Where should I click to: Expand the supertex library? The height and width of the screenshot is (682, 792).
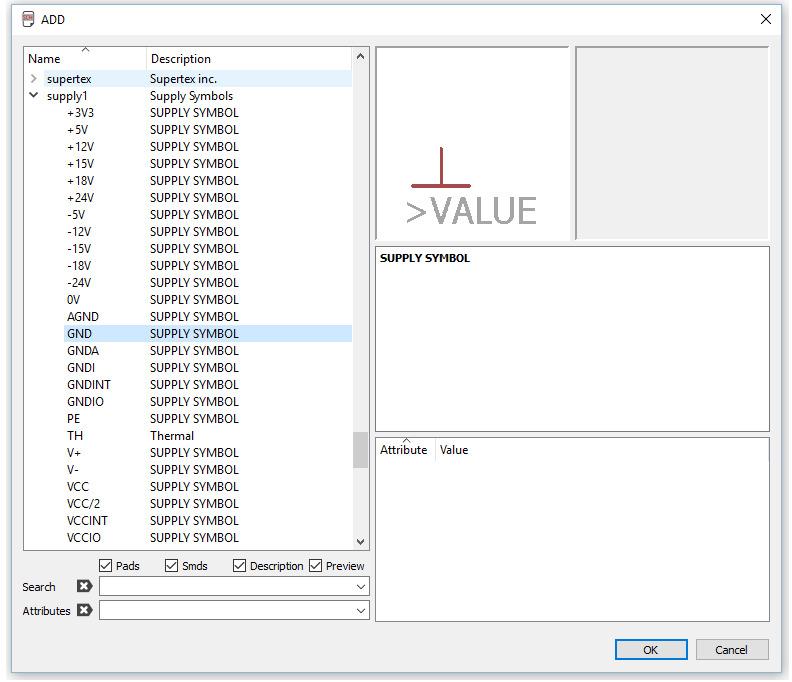(x=34, y=79)
